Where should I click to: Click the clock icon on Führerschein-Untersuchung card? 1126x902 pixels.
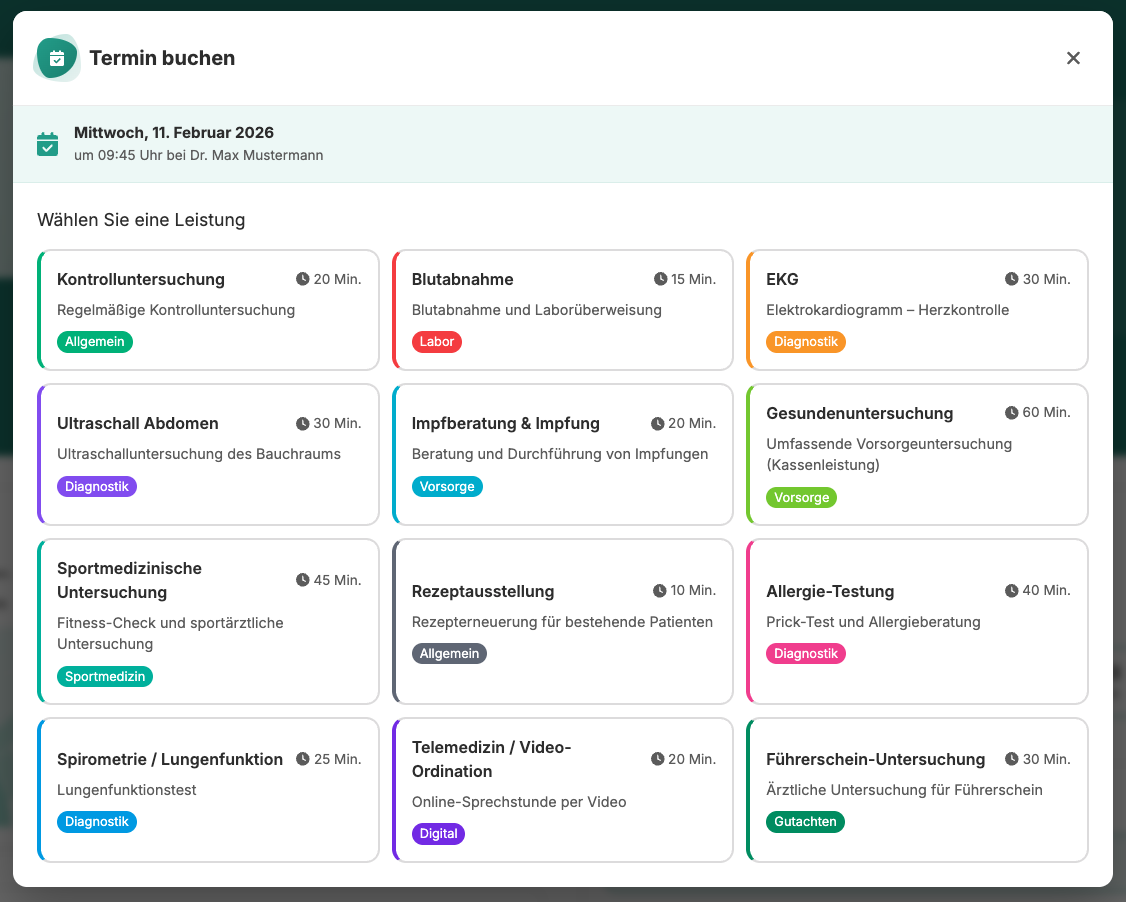[x=1012, y=759]
